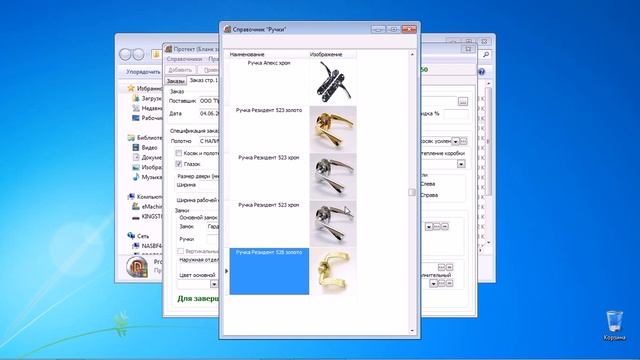Screen dimensions: 640x360
Task: Open the утепление коробки dropdown
Action: click(461, 164)
